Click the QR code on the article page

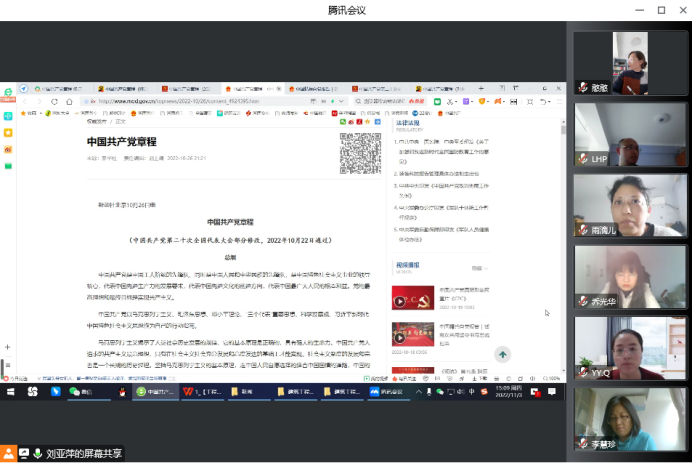point(360,153)
